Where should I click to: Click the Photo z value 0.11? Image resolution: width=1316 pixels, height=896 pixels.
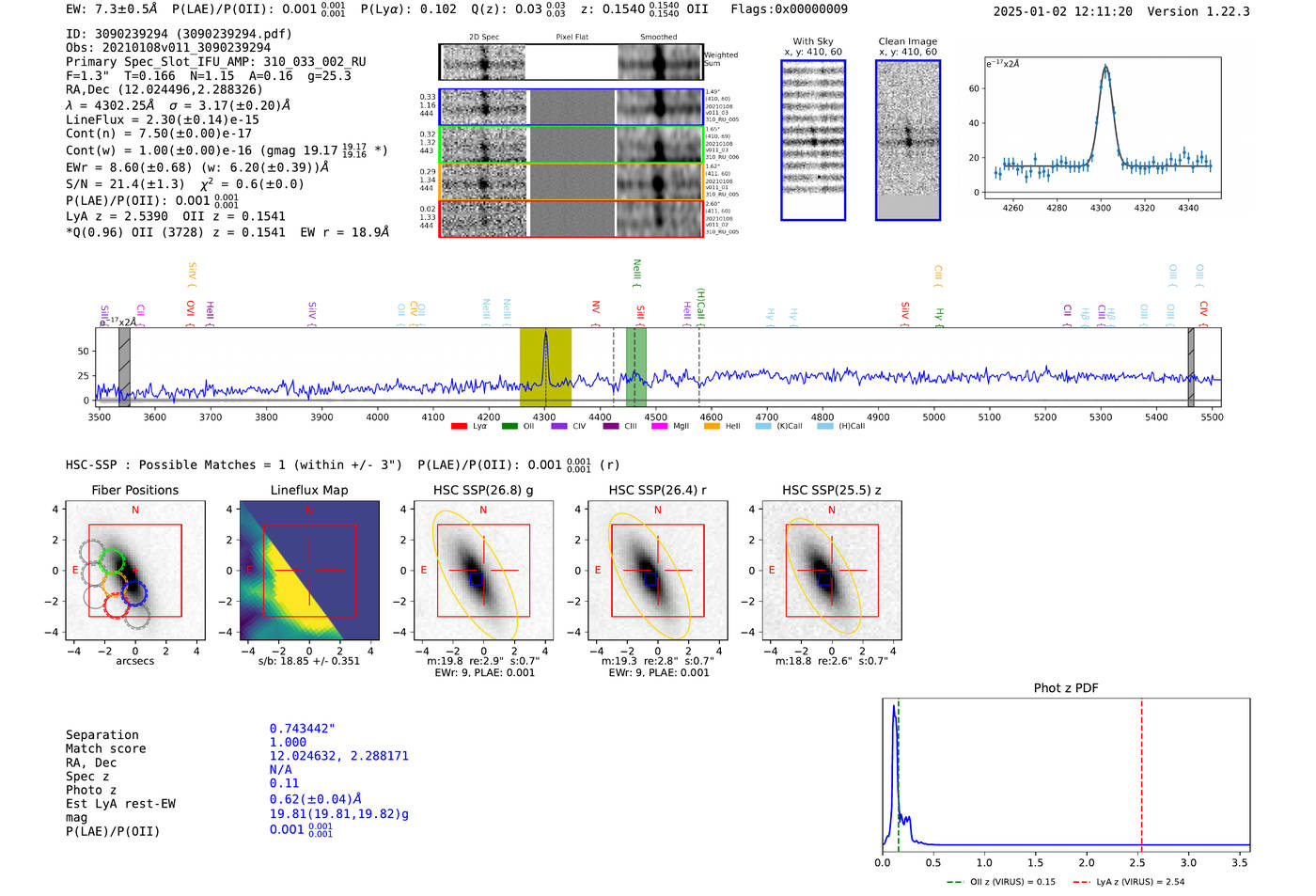284,783
